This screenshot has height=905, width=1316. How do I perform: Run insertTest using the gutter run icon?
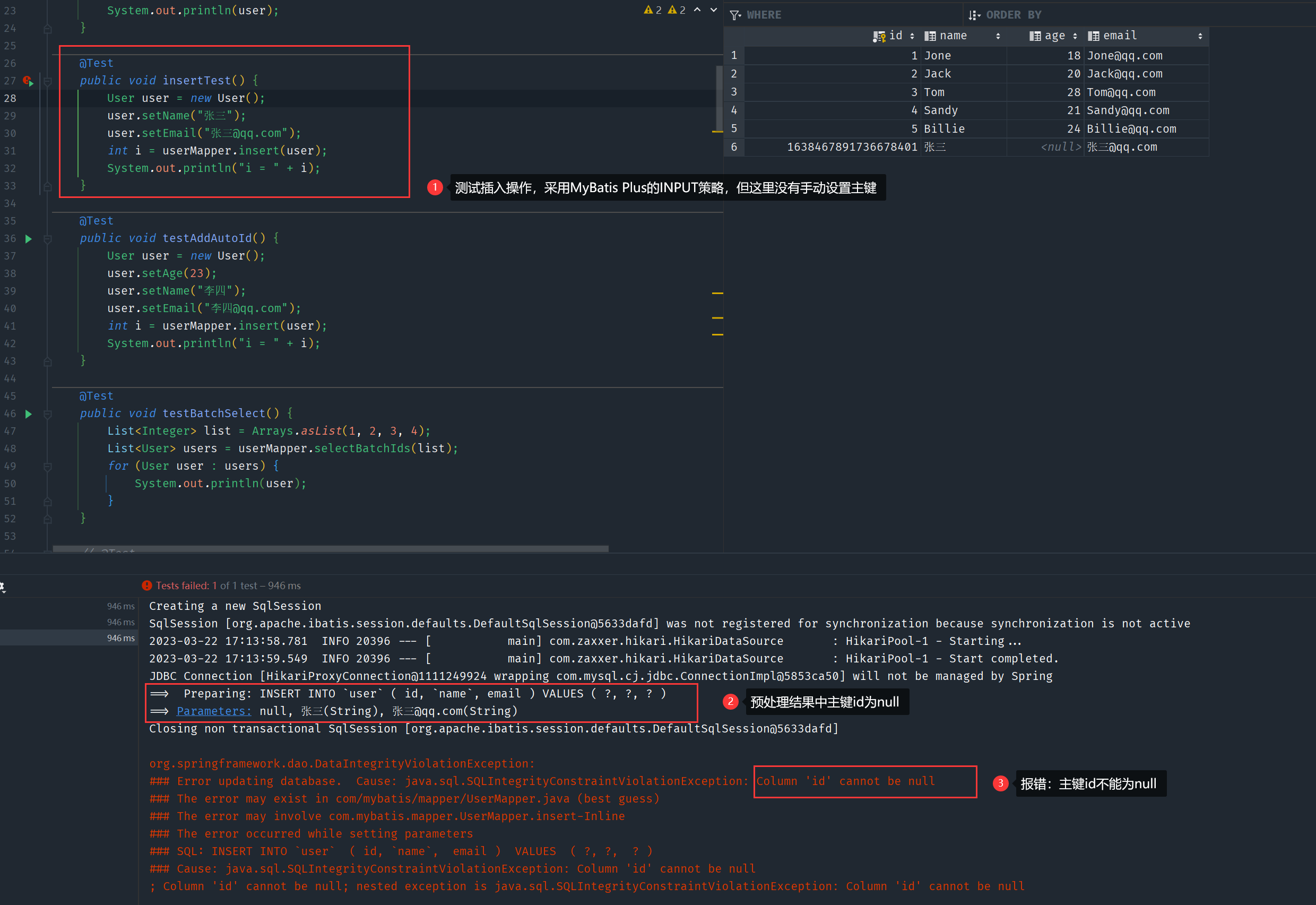pos(28,81)
